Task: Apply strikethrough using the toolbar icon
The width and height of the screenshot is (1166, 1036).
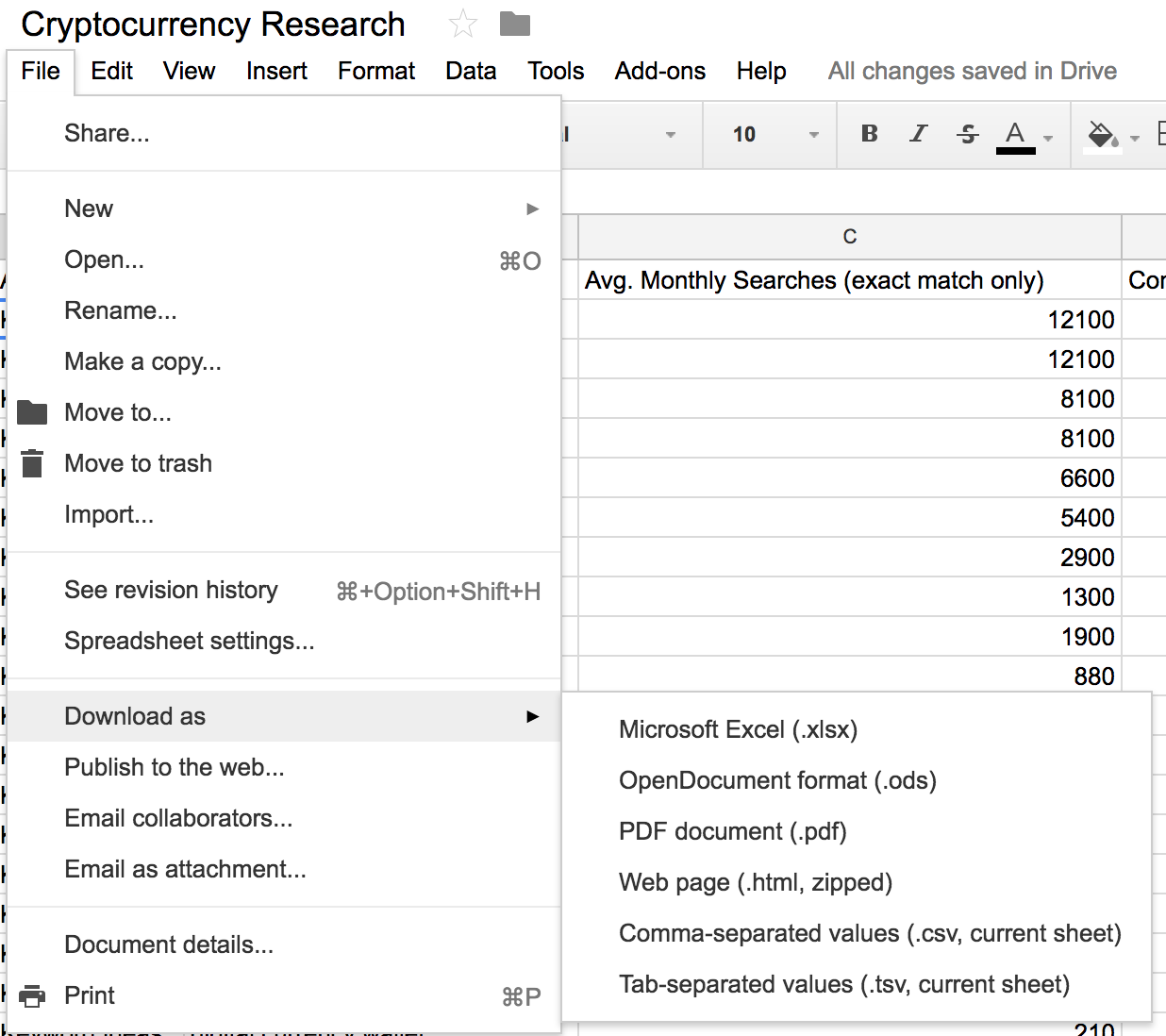Action: point(967,134)
